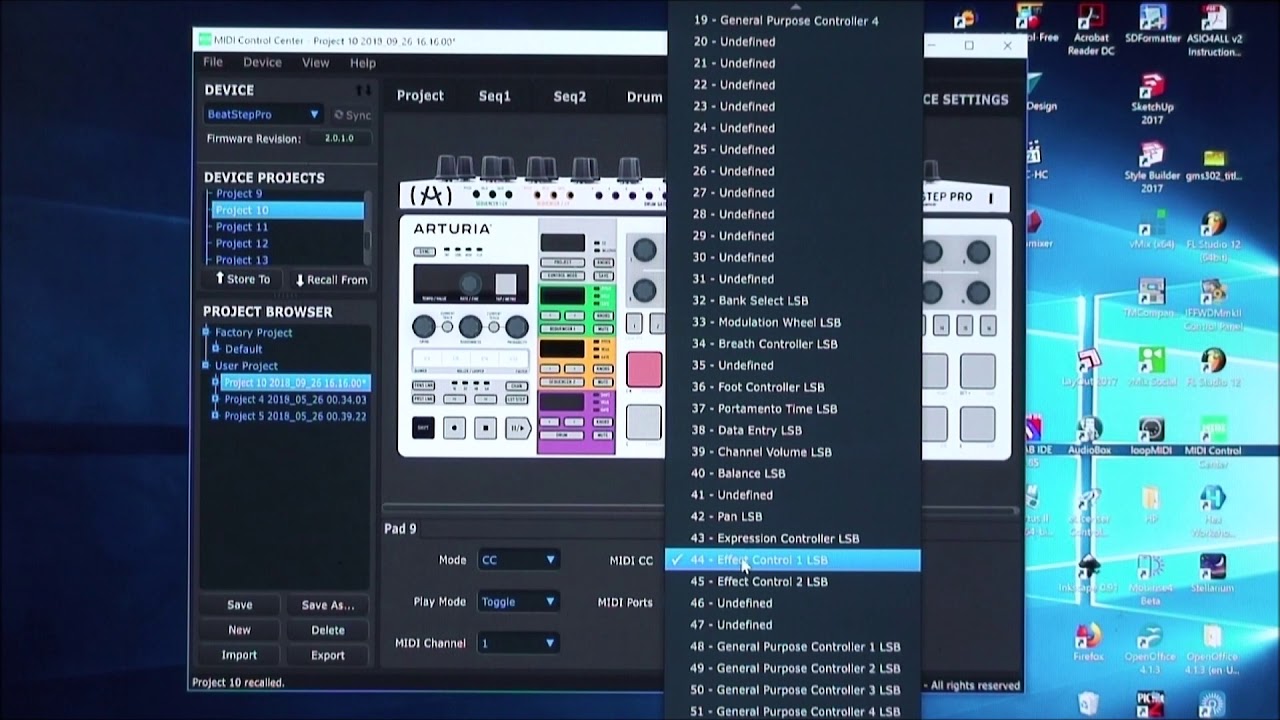Click the Save As... button
The image size is (1280, 720).
pos(328,605)
